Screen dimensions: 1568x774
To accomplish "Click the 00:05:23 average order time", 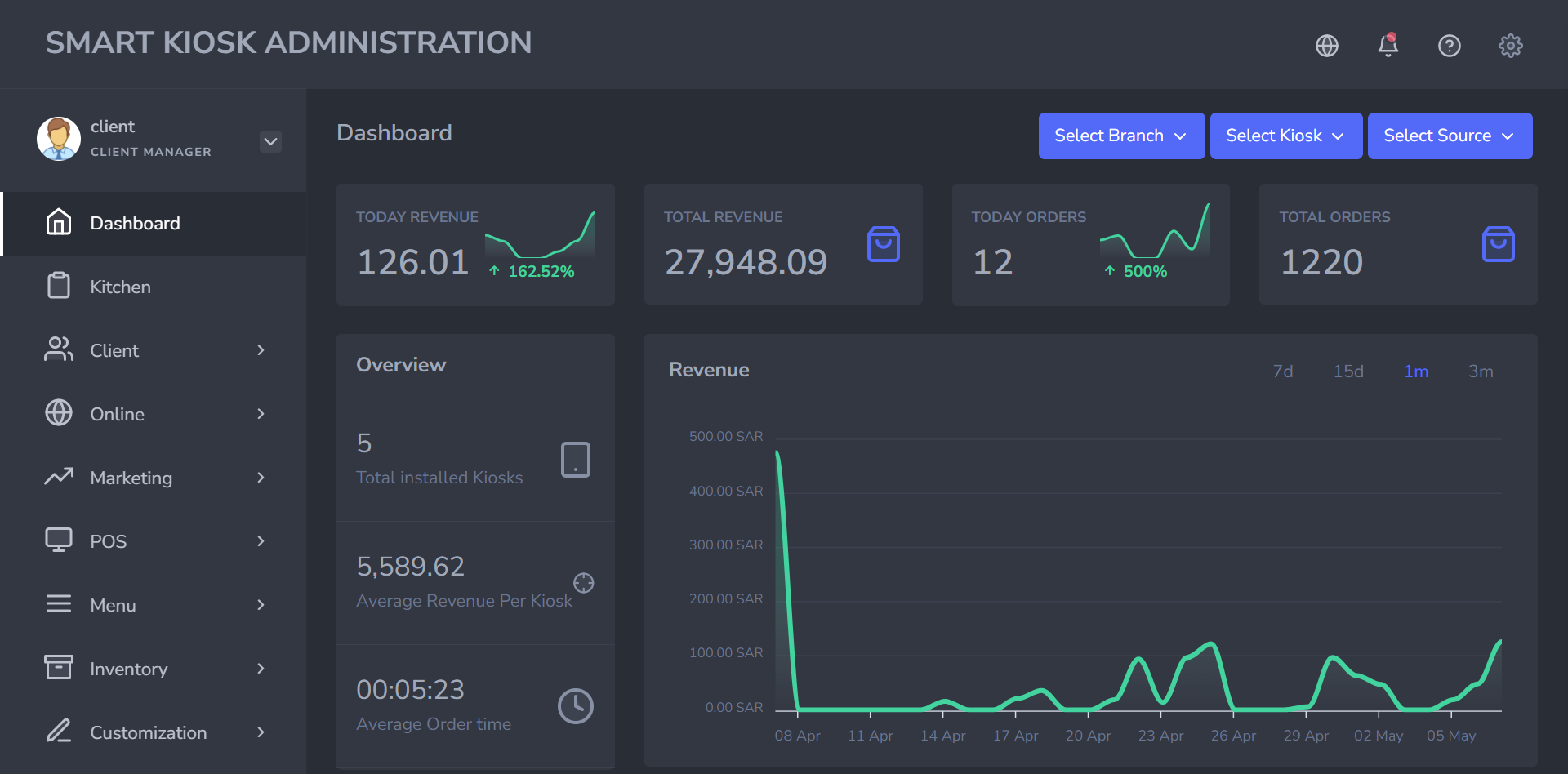I will 410,690.
